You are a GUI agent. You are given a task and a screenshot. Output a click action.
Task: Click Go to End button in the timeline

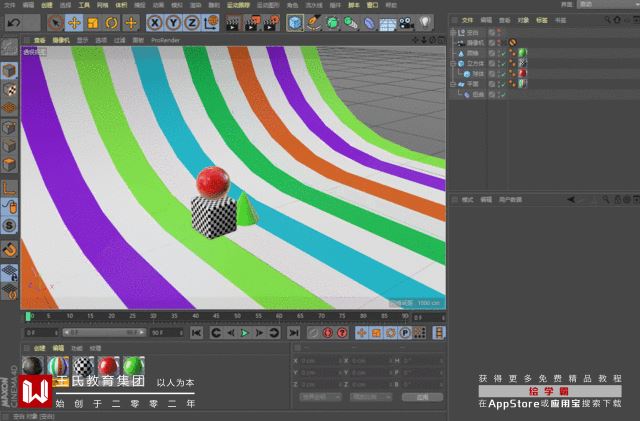tap(293, 333)
